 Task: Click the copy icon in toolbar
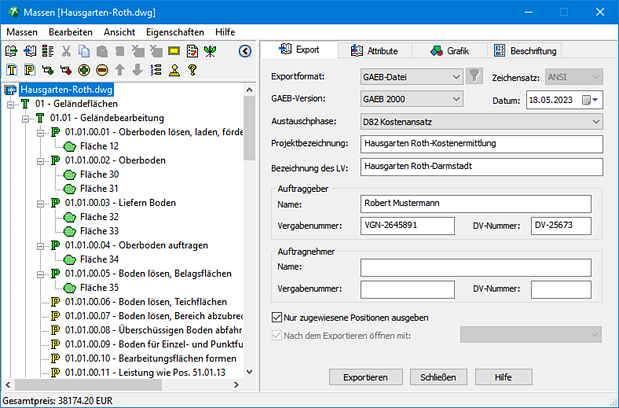[x=84, y=51]
